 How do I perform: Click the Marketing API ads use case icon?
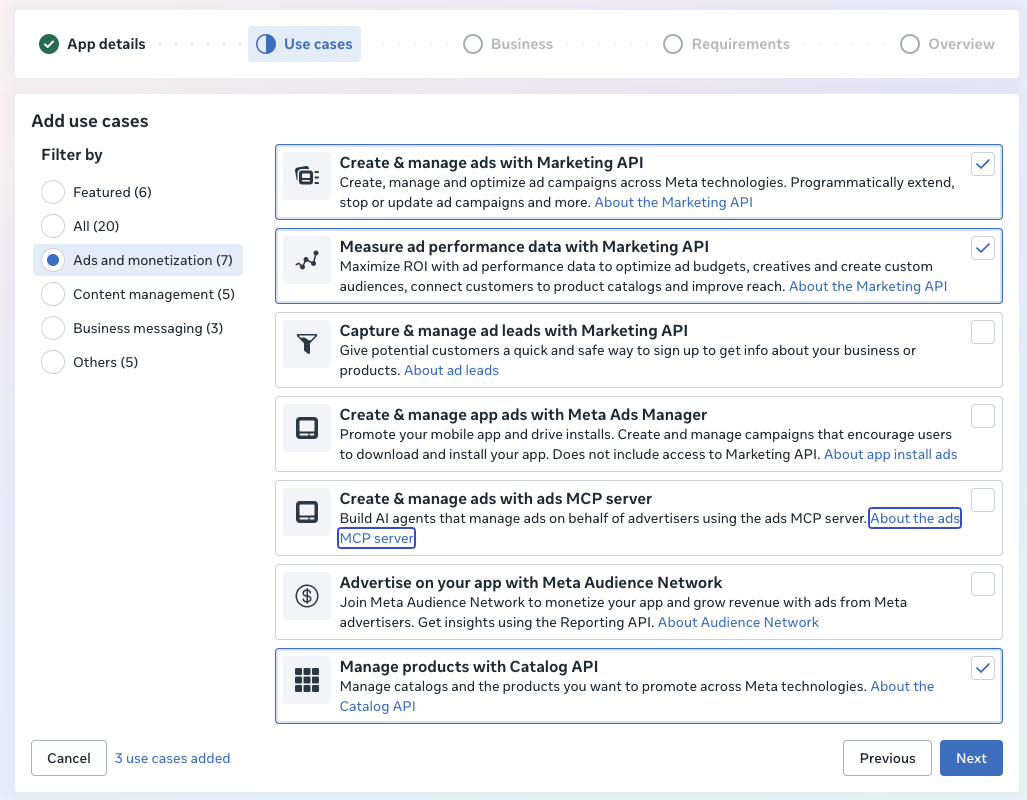[x=307, y=176]
